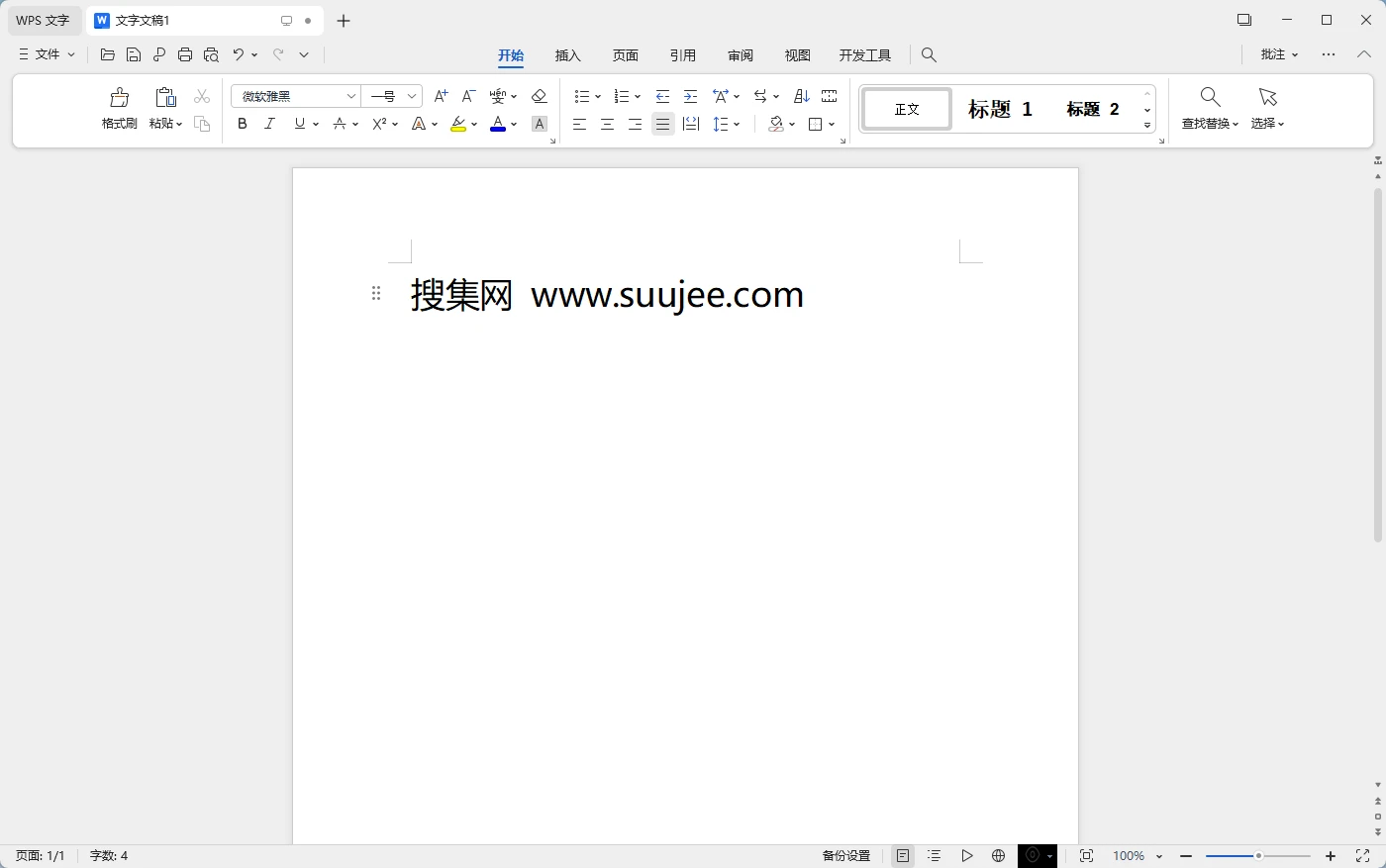Switch to the 页面 tab
Viewport: 1386px width, 868px height.
626,55
